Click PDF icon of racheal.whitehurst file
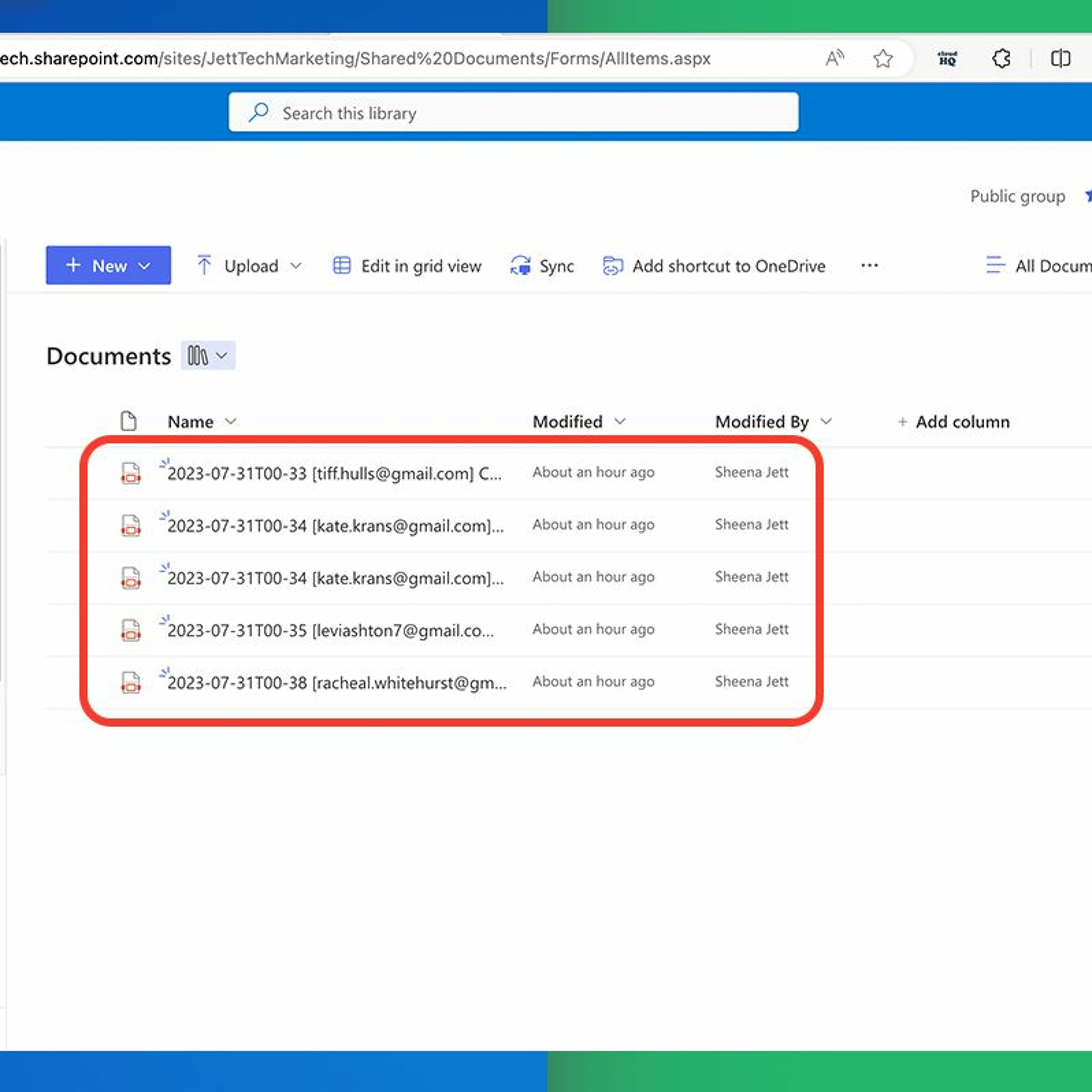The width and height of the screenshot is (1092, 1092). pyautogui.click(x=131, y=682)
